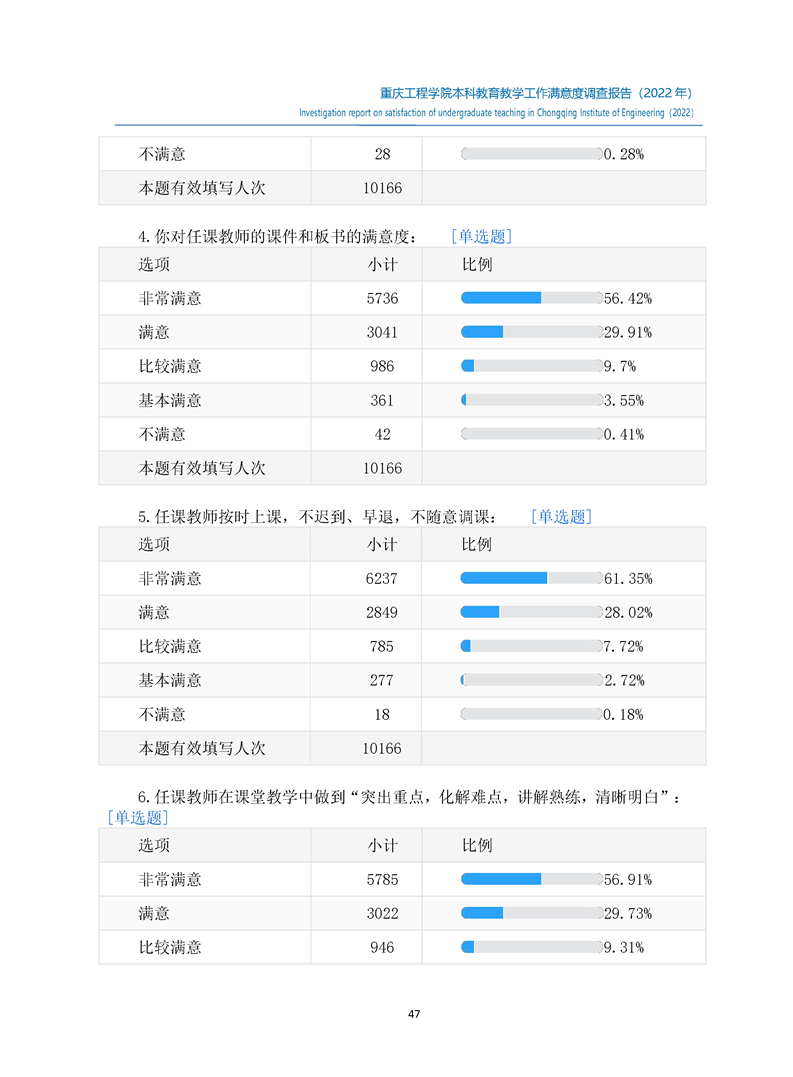Click the 61.35% progress bar
The image size is (793, 1077).
[531, 578]
